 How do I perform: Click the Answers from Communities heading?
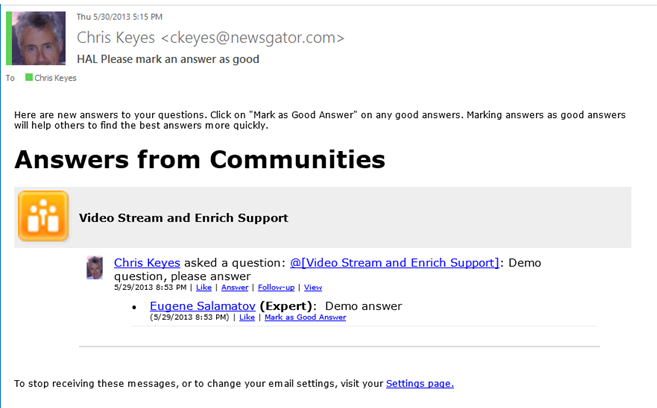coord(199,159)
